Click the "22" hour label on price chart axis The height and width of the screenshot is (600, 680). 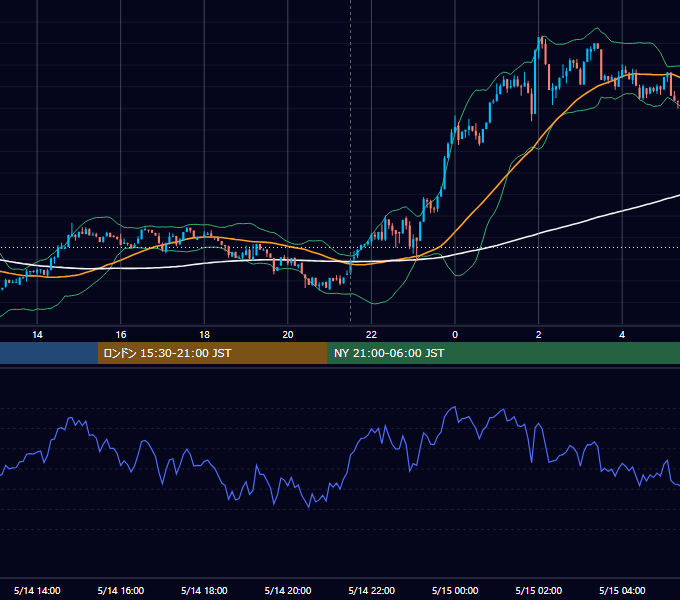371,335
